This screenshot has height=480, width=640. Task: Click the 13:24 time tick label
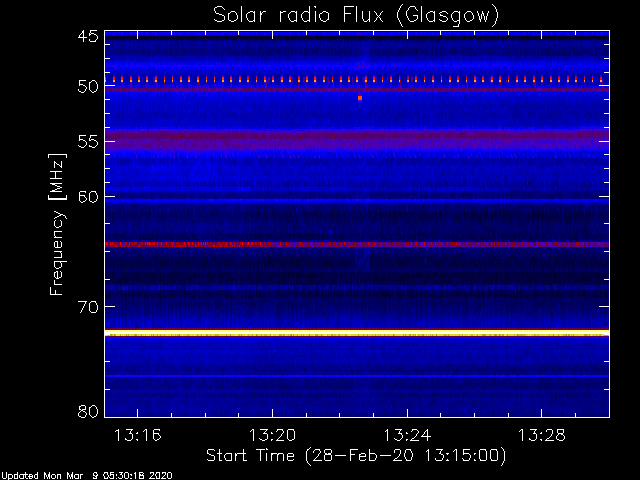407,435
